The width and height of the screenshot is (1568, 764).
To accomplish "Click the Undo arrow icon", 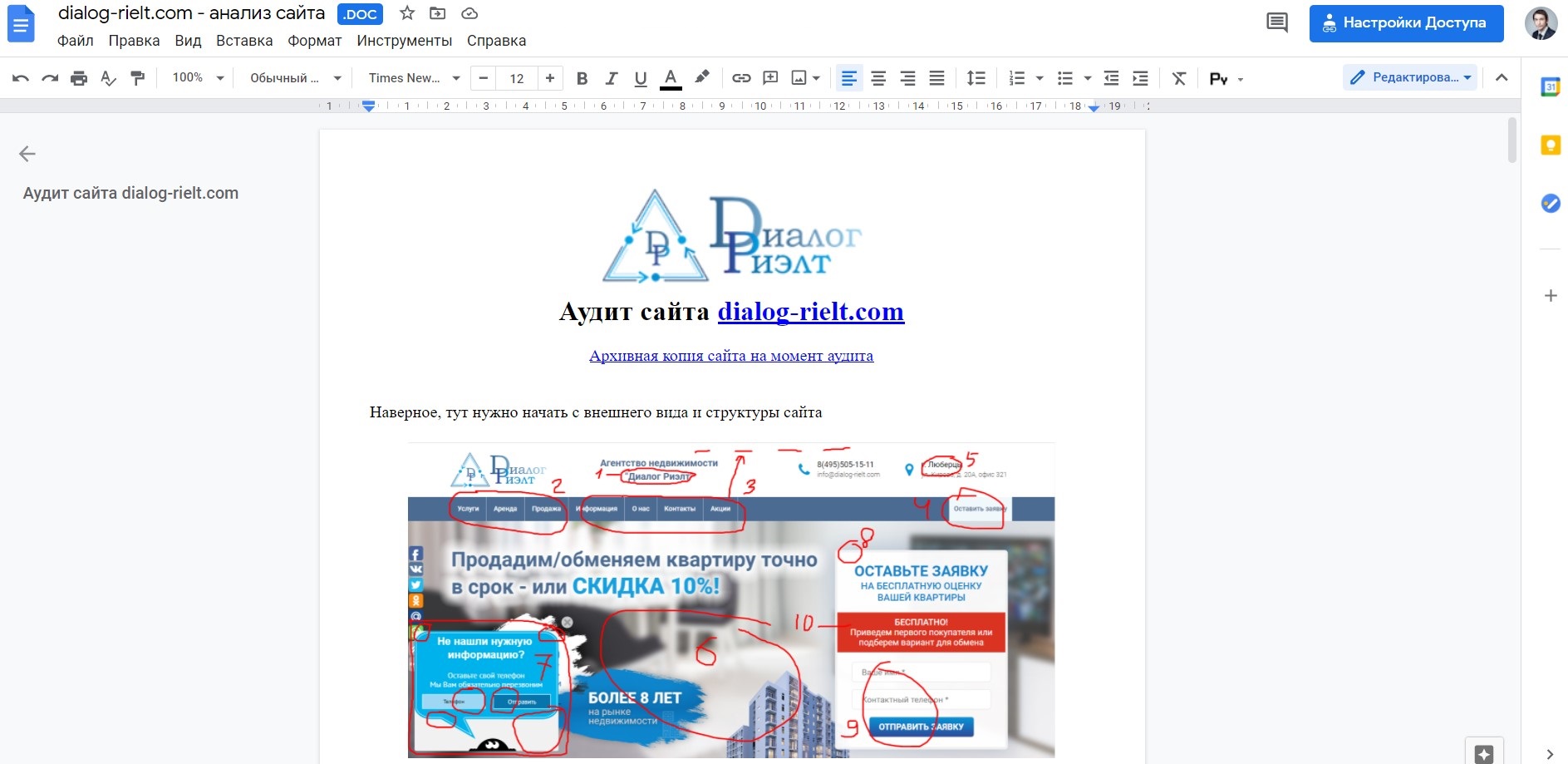I will [x=21, y=78].
